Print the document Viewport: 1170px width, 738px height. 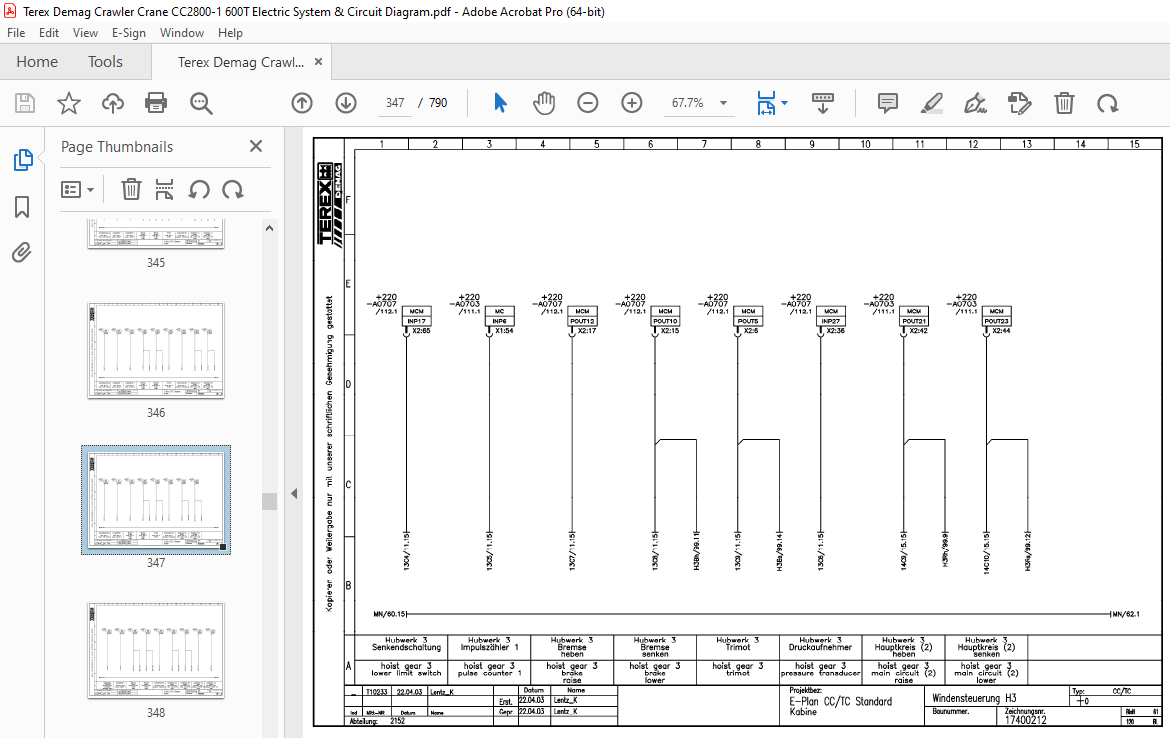tap(156, 103)
